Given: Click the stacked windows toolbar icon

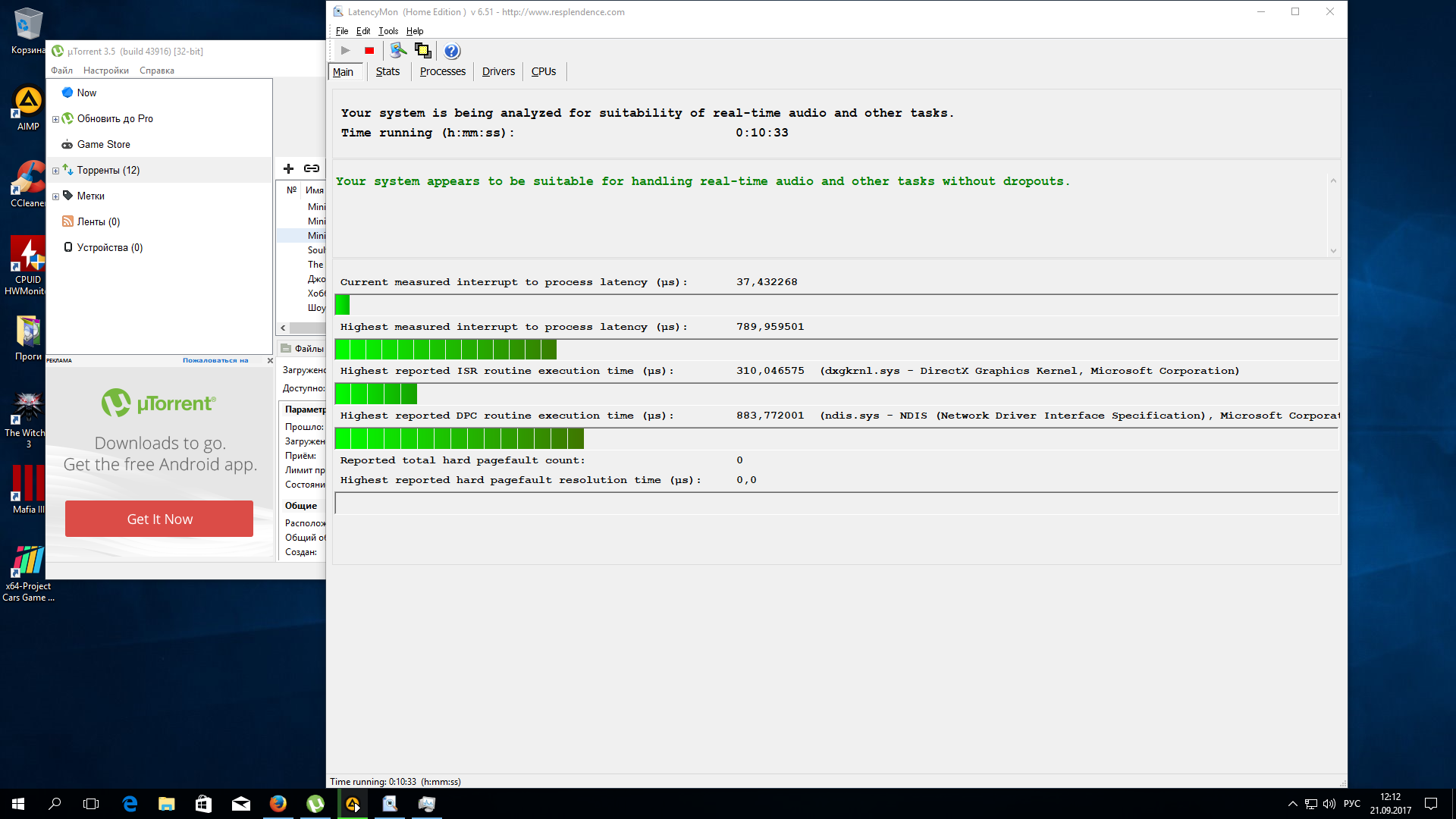Looking at the screenshot, I should click(423, 51).
